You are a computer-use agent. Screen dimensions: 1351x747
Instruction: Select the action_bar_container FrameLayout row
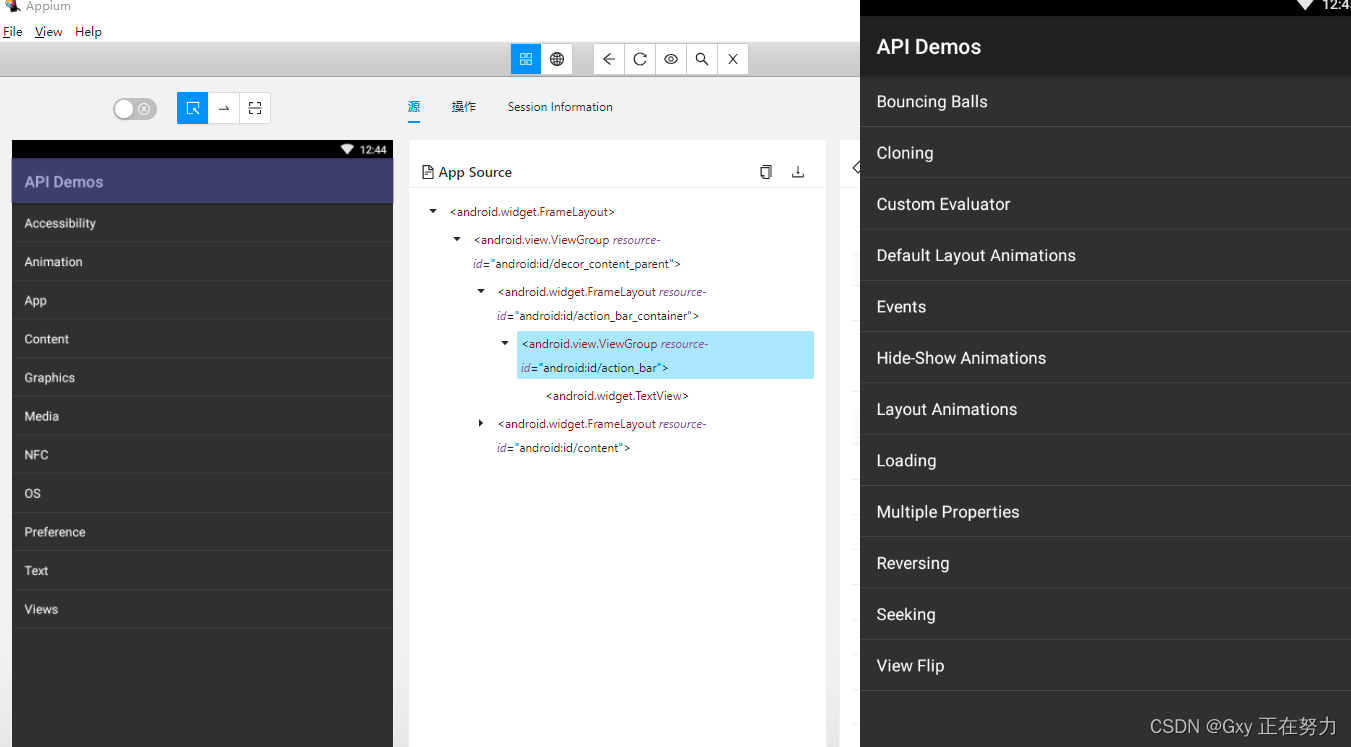[601, 304]
